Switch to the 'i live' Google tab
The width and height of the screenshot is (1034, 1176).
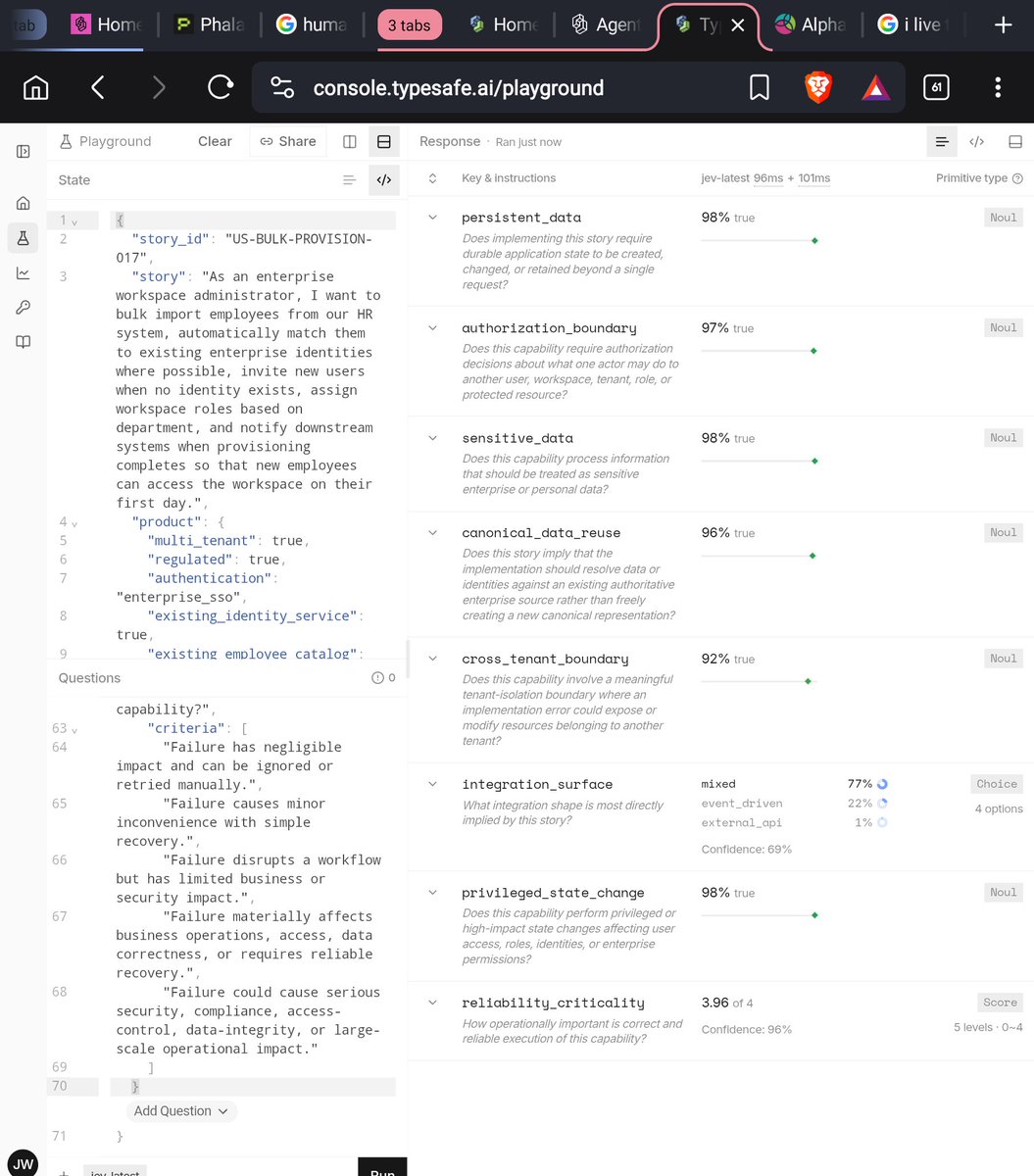[x=913, y=24]
